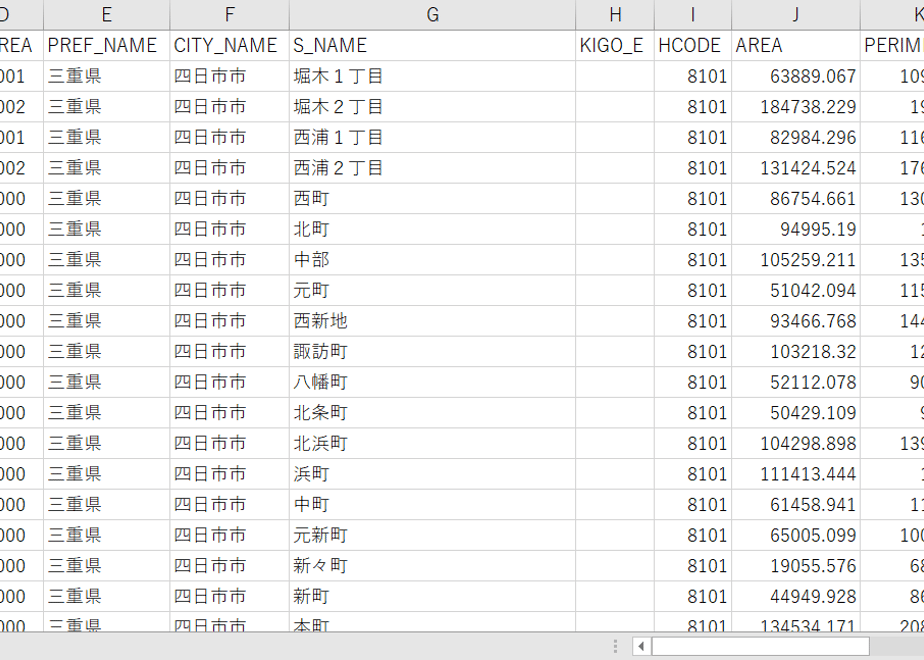This screenshot has height=660, width=924.
Task: Click the sheet tab split handle dots
Action: pyautogui.click(x=615, y=646)
